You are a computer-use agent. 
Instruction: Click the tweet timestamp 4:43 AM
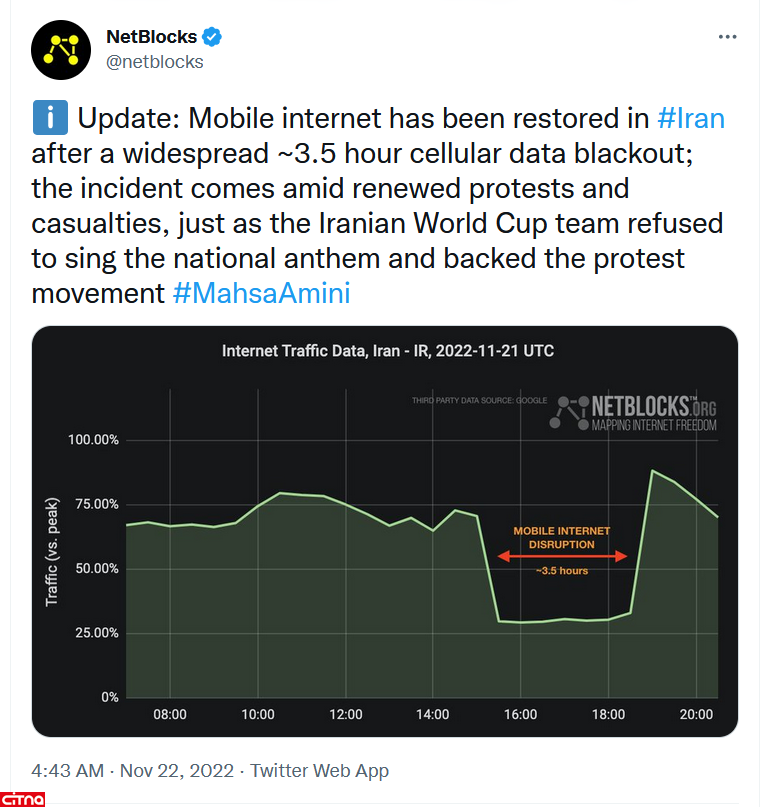coord(68,770)
